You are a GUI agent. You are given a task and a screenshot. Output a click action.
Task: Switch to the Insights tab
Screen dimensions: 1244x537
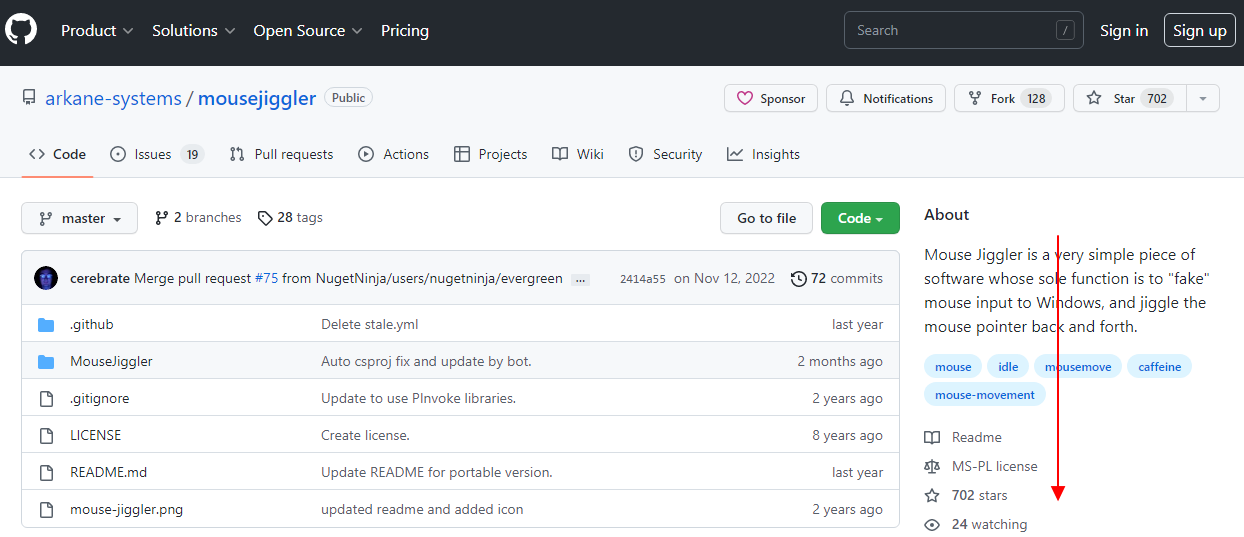coord(763,154)
